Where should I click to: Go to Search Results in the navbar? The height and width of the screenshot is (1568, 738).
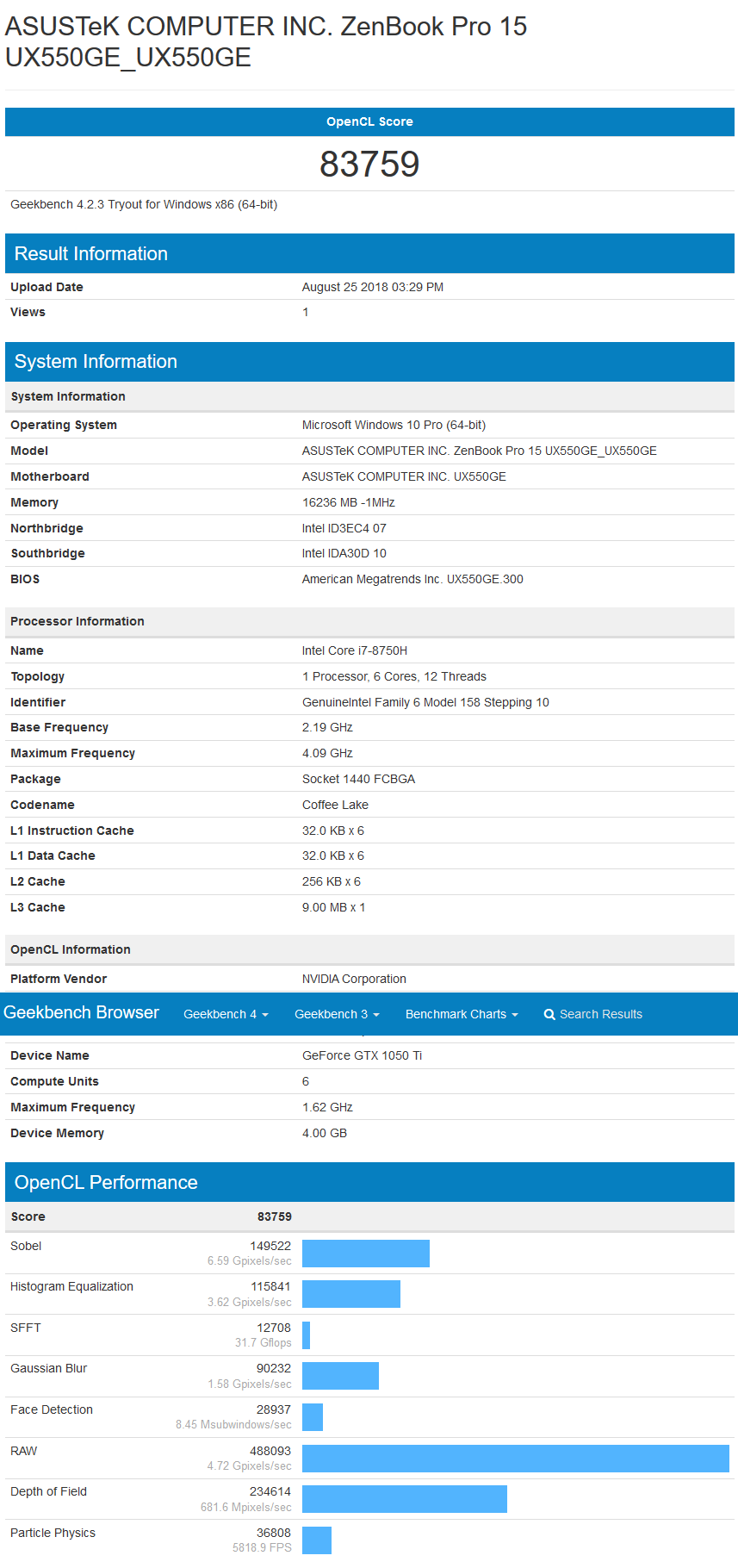[593, 1014]
